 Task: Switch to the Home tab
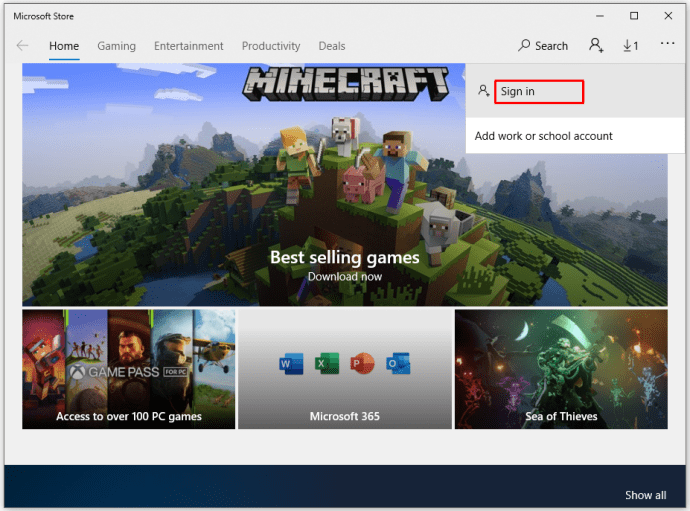64,46
